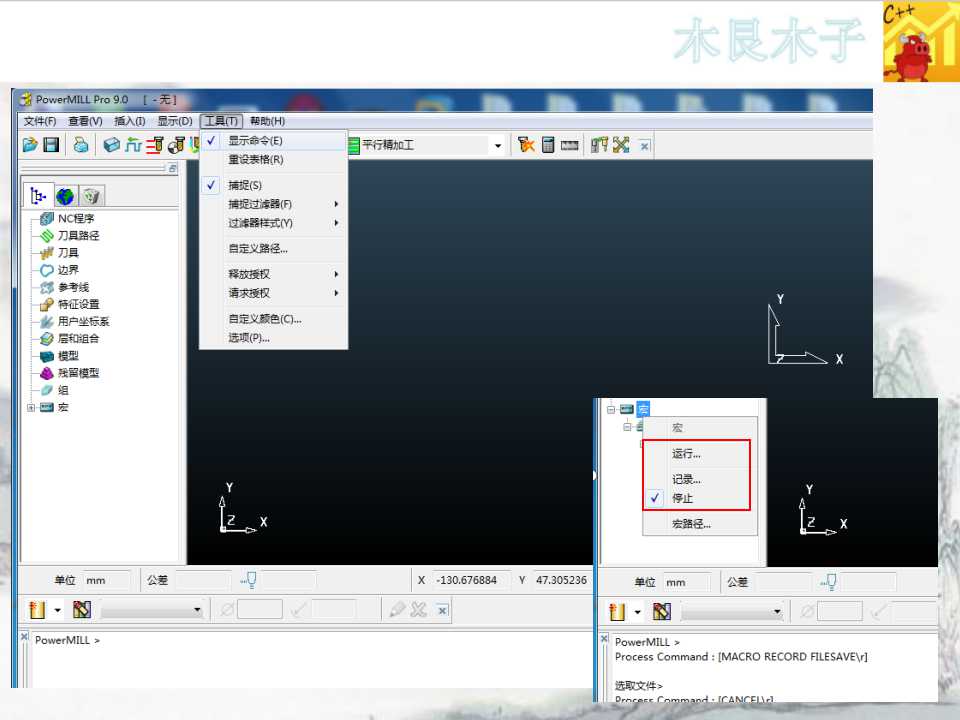Open the block definition icon
The width and height of the screenshot is (960, 720).
coord(111,145)
